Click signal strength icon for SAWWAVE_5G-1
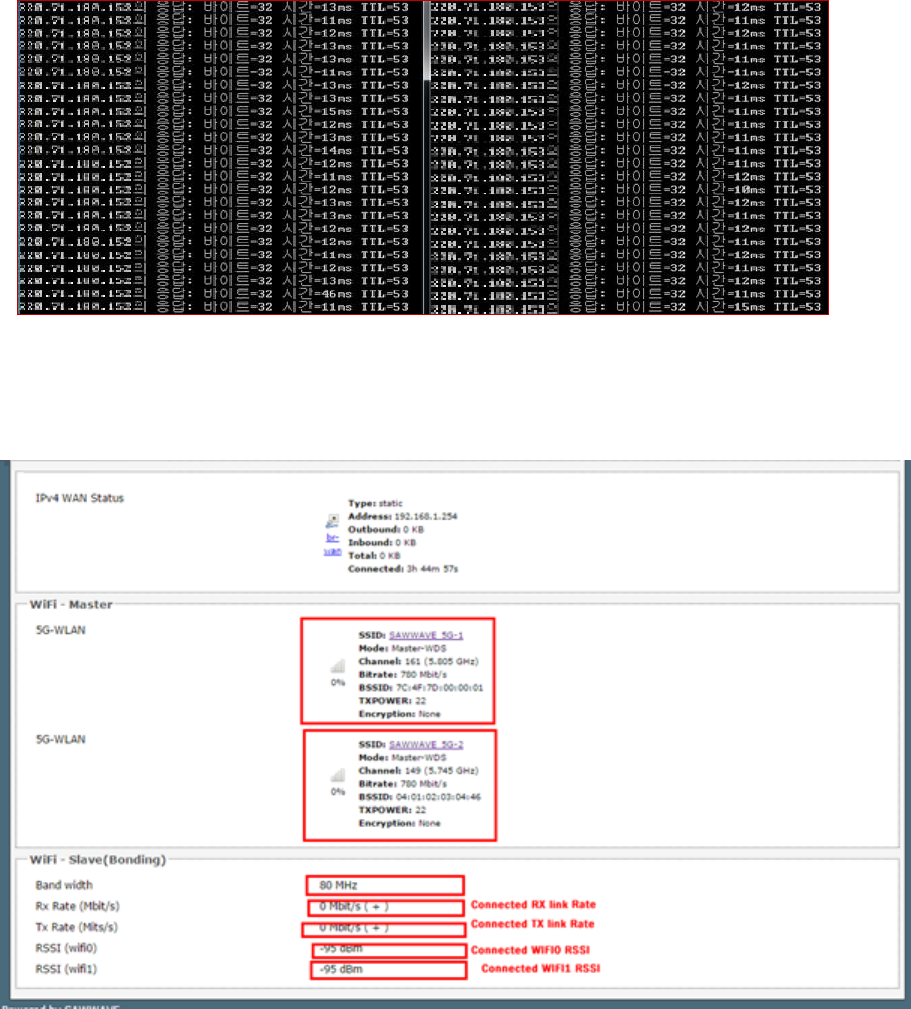 (337, 666)
